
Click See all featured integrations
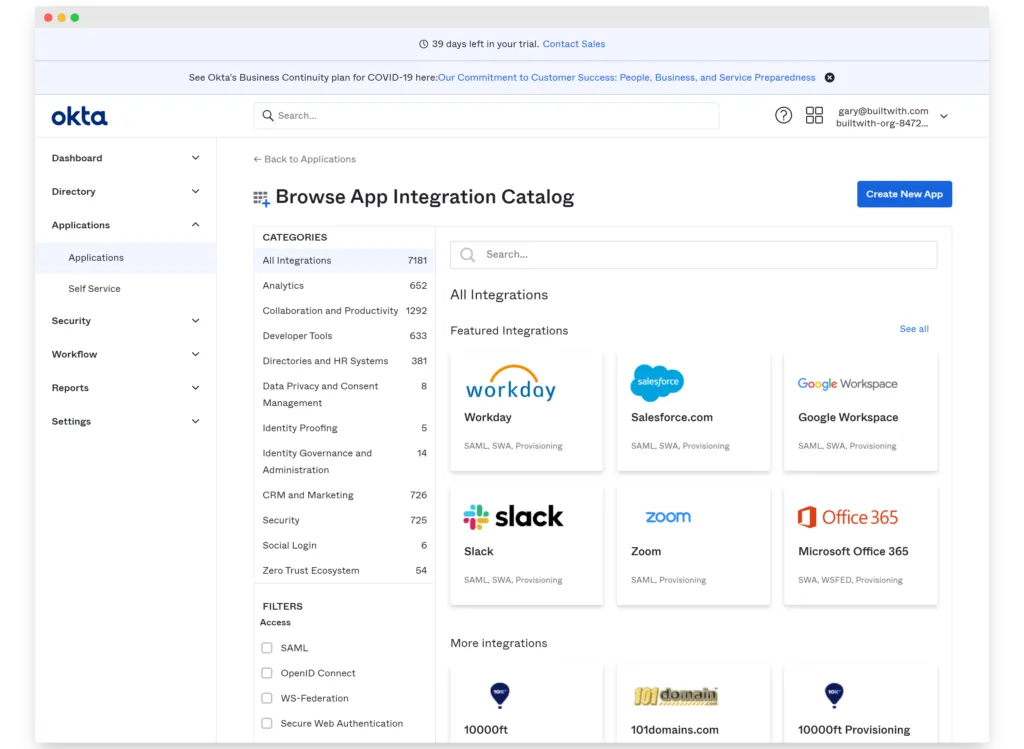[x=914, y=329]
